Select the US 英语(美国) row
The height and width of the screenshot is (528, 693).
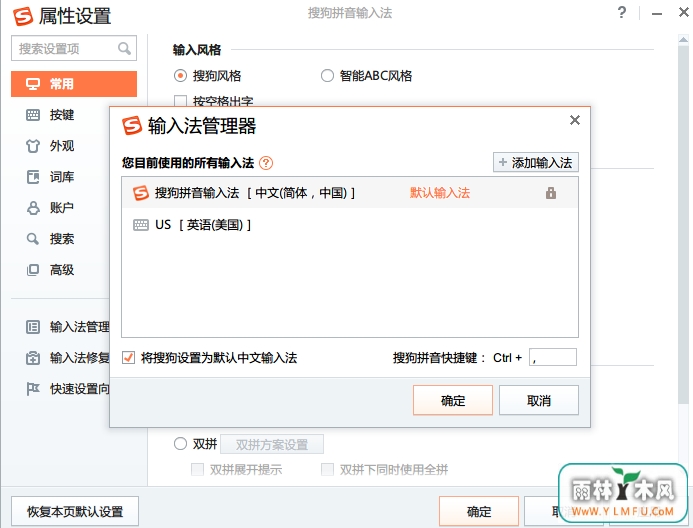[350, 225]
